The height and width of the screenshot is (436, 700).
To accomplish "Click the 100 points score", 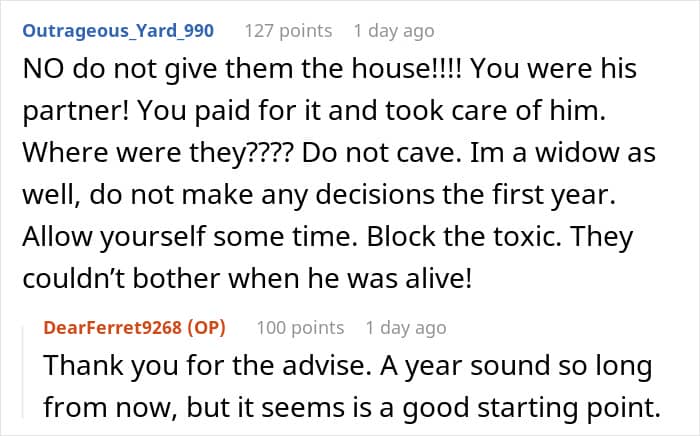I will pos(300,327).
